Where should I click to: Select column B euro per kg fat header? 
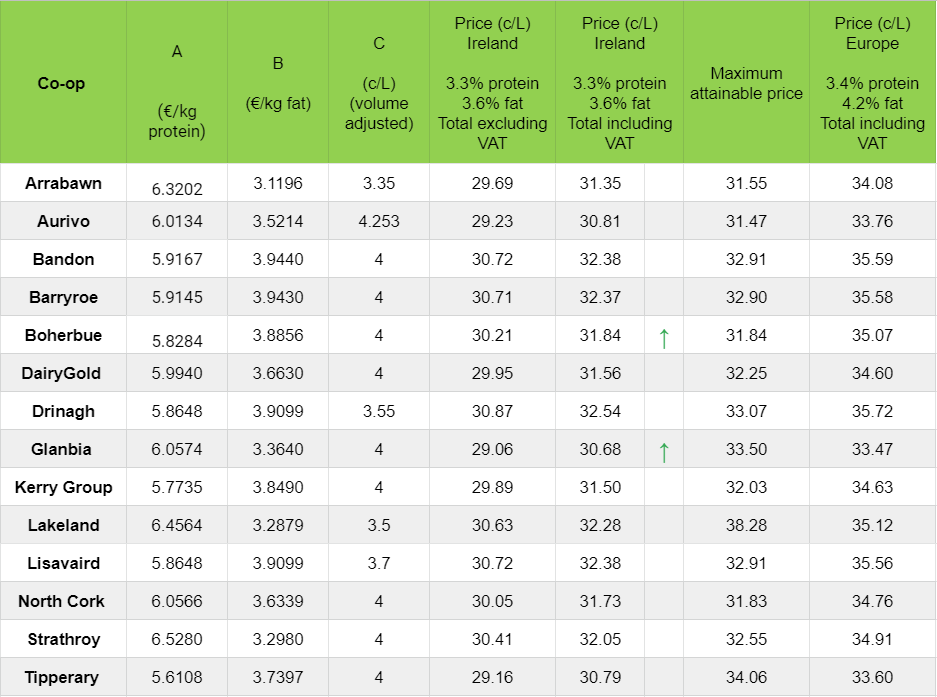click(278, 83)
